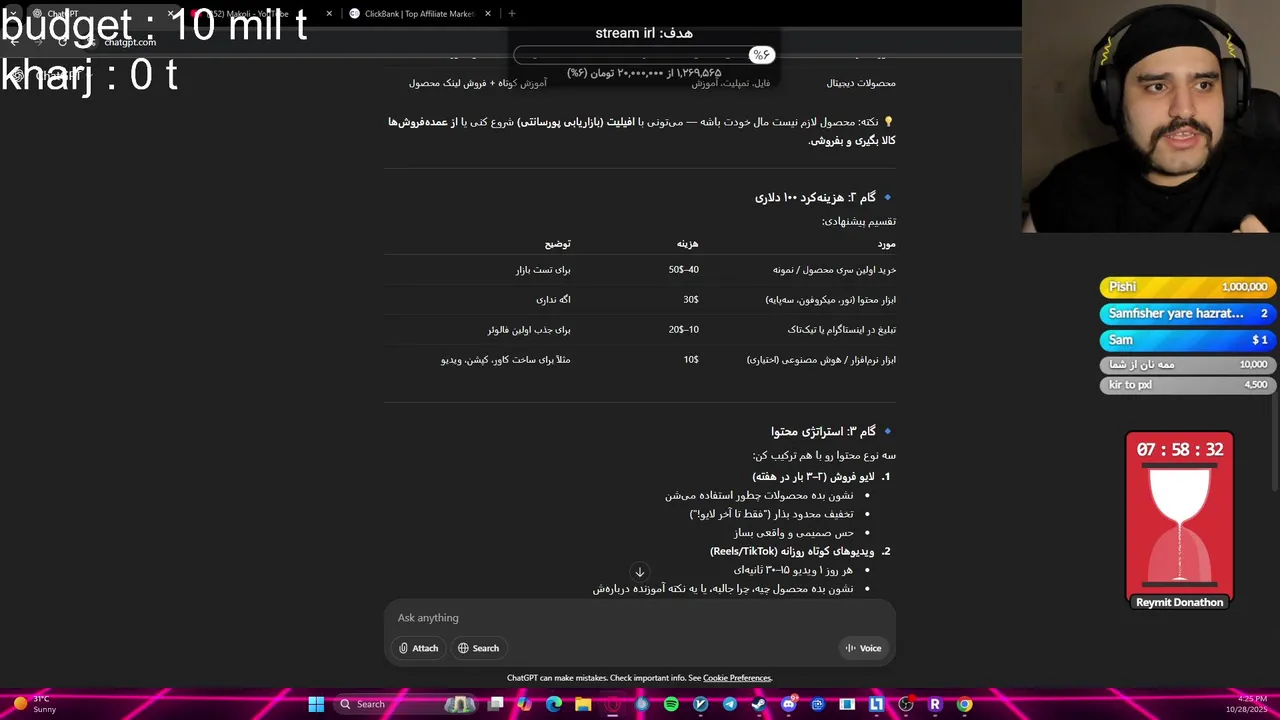Click the heading 'گام ۲: هزینه‌کرد ۱۰۰ دلاری'
The image size is (1280, 720).
(x=815, y=197)
